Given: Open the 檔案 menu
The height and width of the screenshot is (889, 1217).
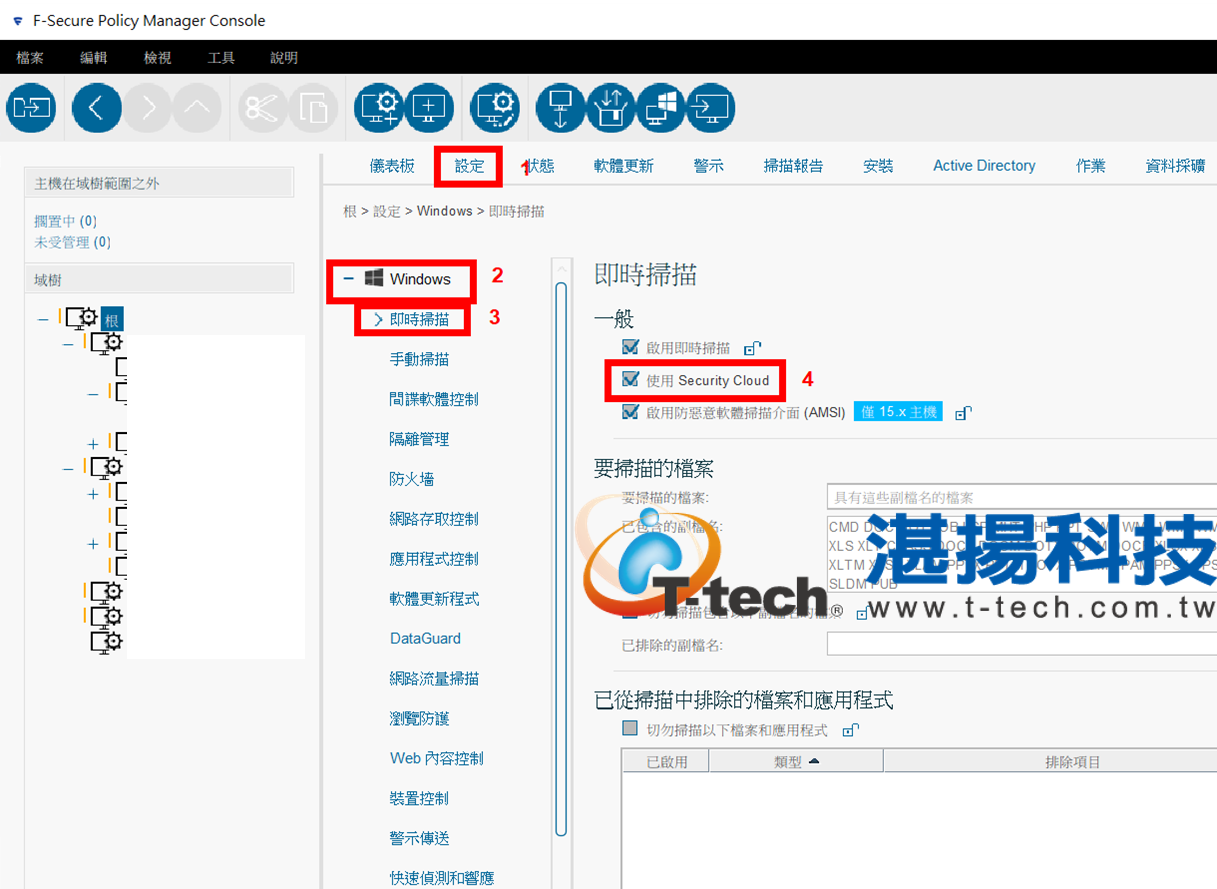Looking at the screenshot, I should click(30, 58).
